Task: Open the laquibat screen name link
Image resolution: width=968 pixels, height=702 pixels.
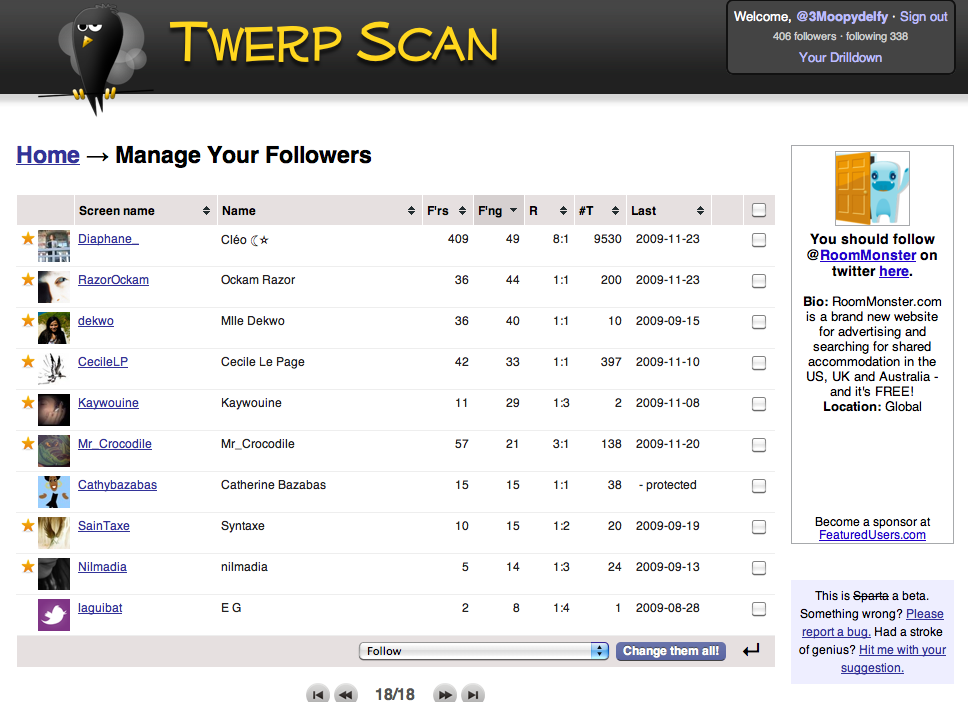Action: tap(100, 608)
